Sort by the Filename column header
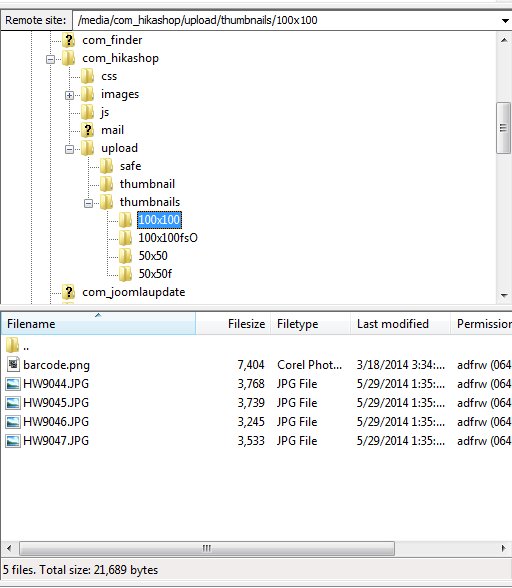 [98, 324]
